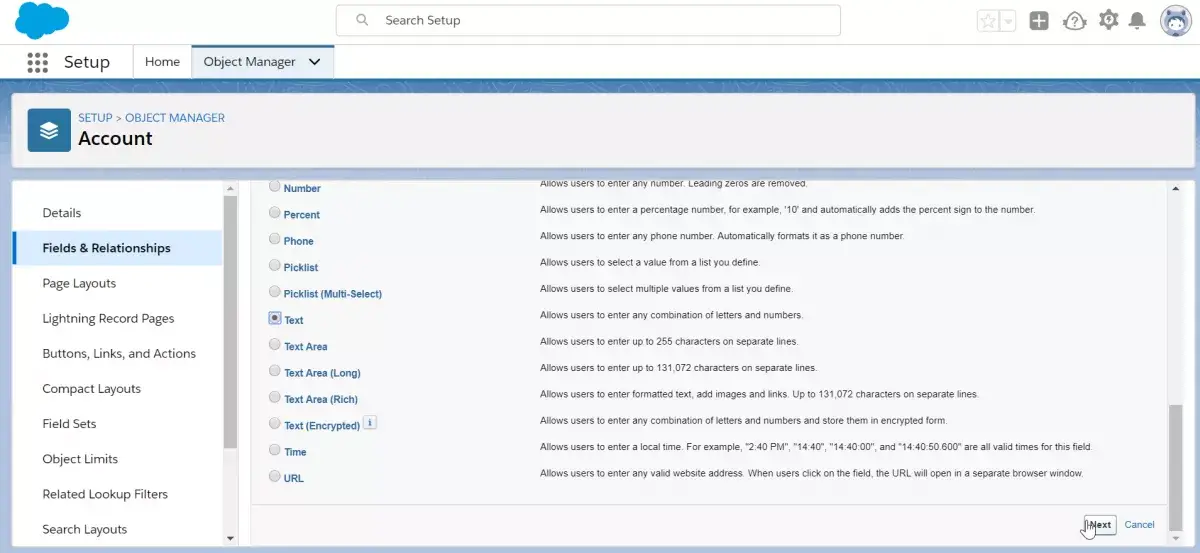
Task: Select Fields & Relationships in sidebar
Action: tap(118, 248)
